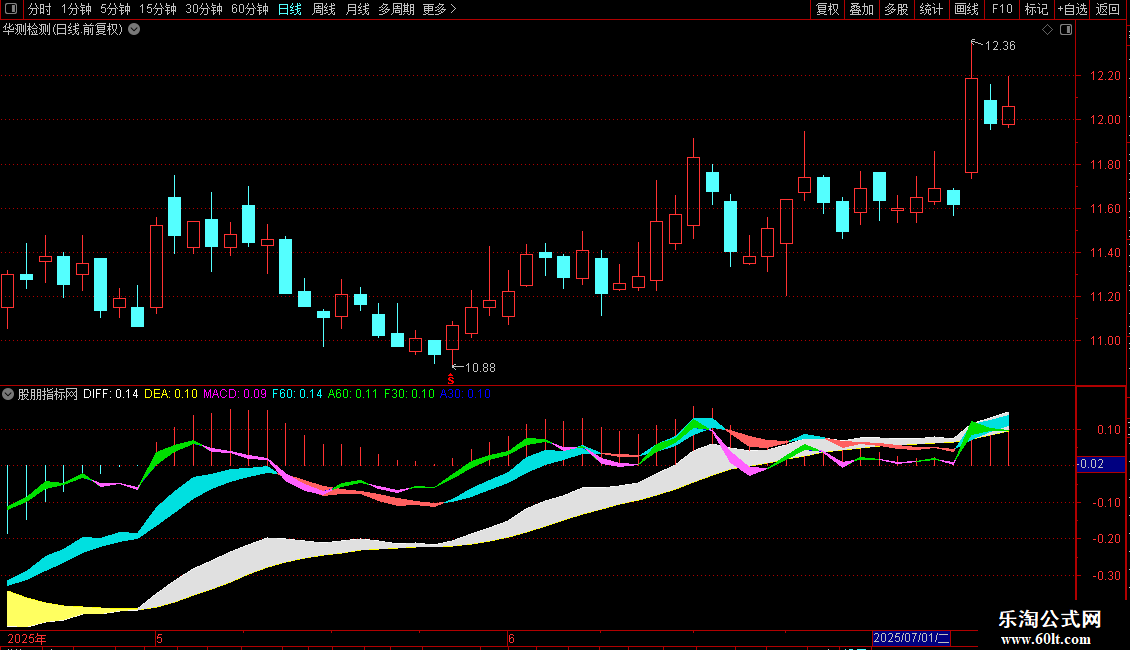Add stock with +自选 button
This screenshot has width=1130, height=650.
click(x=1072, y=9)
